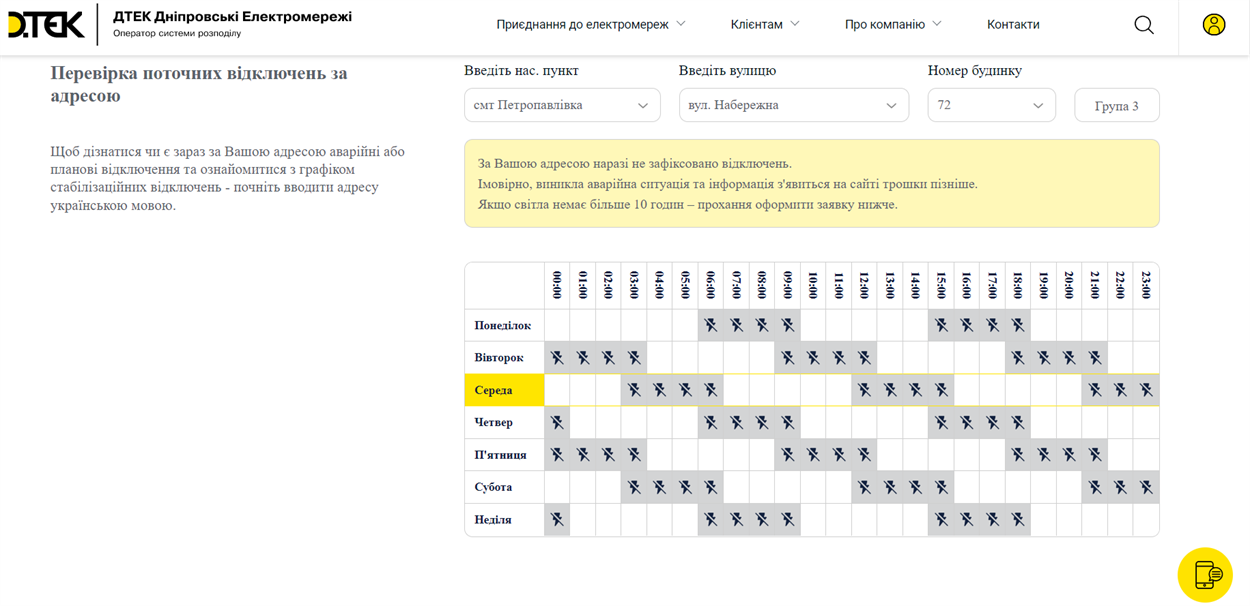The image size is (1250, 606).
Task: Click Неділя 08:00 outage icon
Action: coord(762,519)
